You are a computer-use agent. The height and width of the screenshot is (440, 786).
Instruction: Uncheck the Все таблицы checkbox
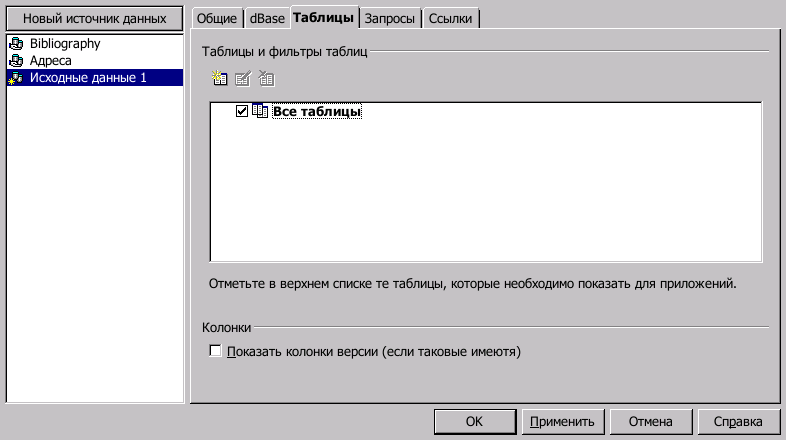[242, 111]
